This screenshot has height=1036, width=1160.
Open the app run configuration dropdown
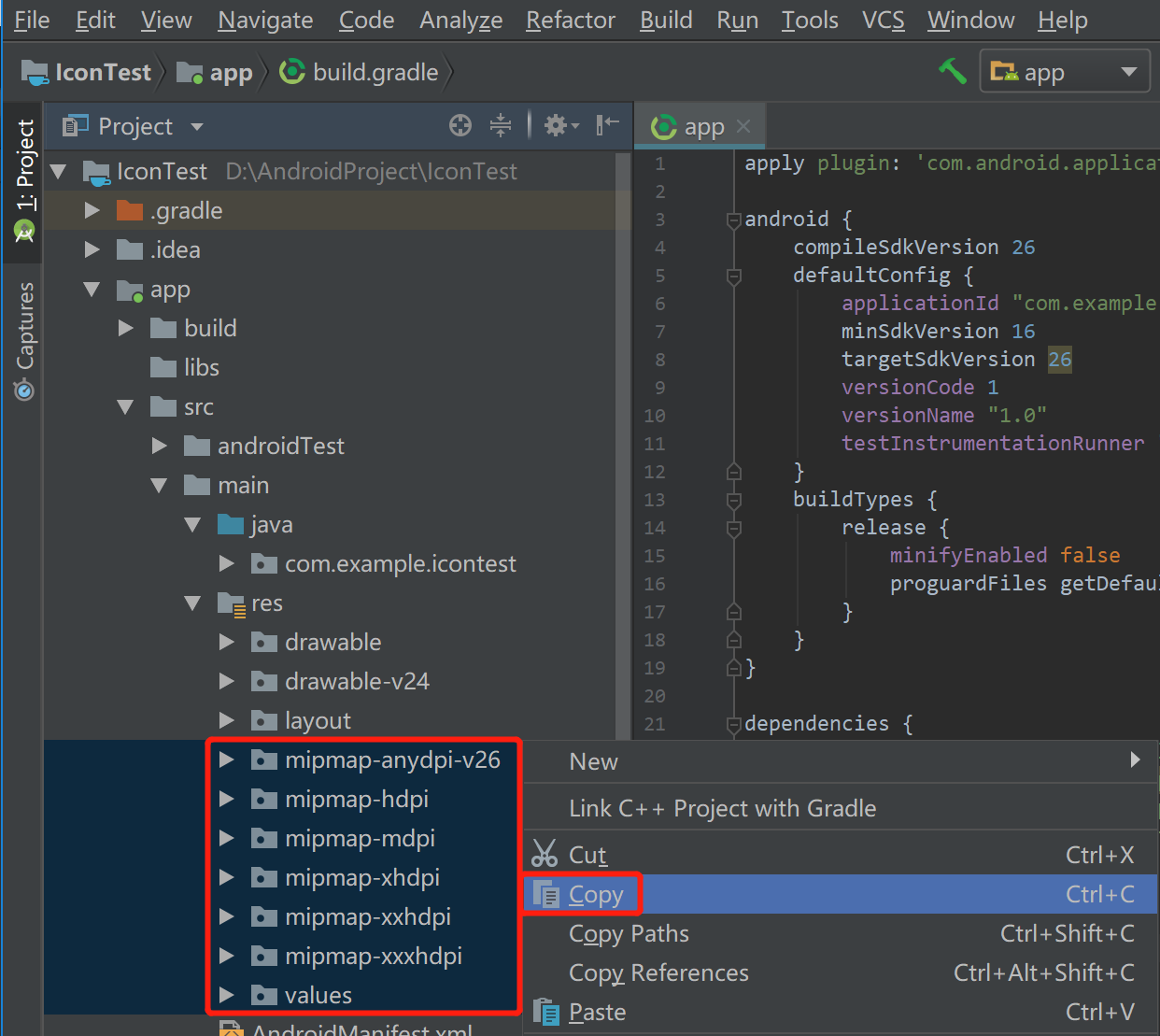(x=1065, y=72)
